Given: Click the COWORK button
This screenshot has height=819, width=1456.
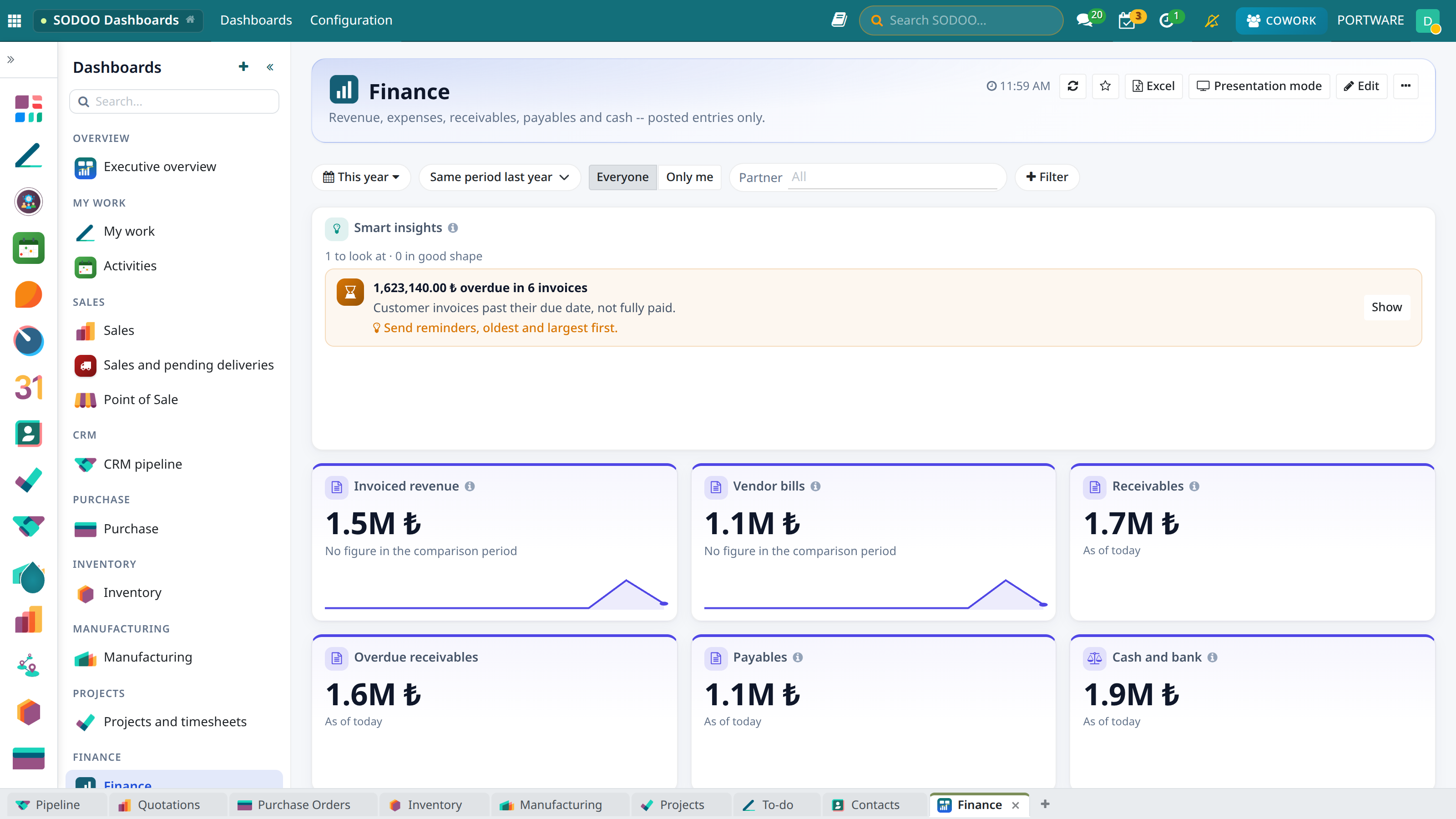Looking at the screenshot, I should click(1281, 20).
